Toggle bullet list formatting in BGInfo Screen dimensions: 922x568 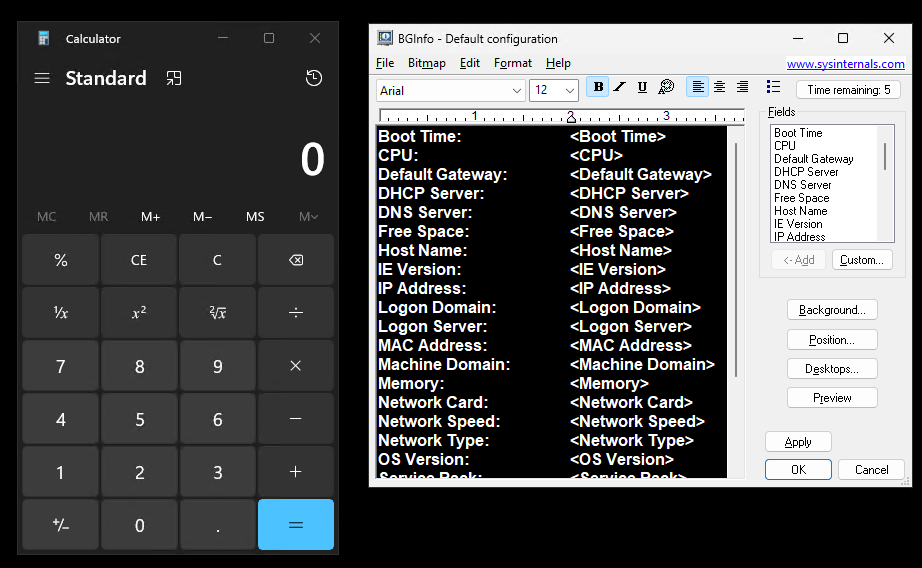coord(773,87)
